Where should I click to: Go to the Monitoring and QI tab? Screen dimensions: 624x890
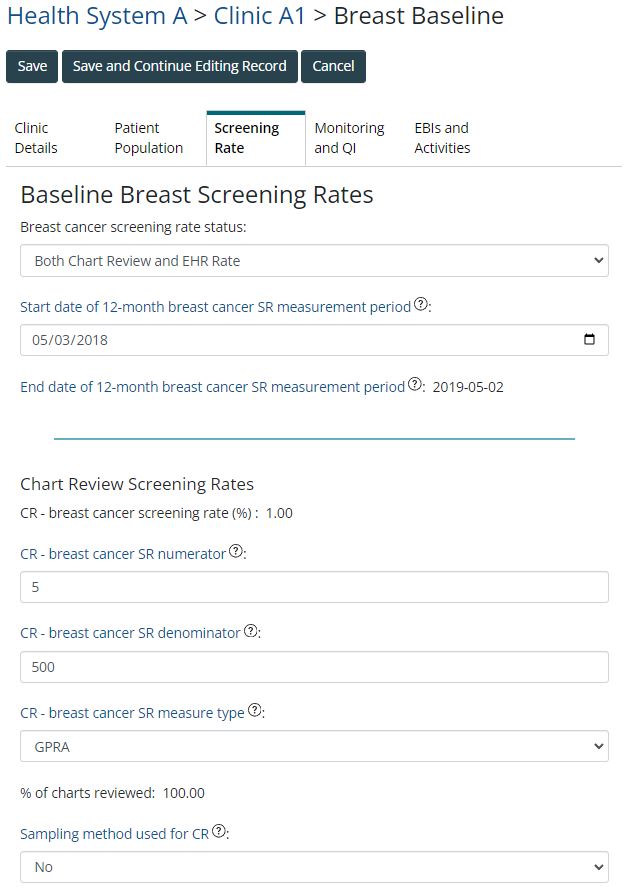349,138
